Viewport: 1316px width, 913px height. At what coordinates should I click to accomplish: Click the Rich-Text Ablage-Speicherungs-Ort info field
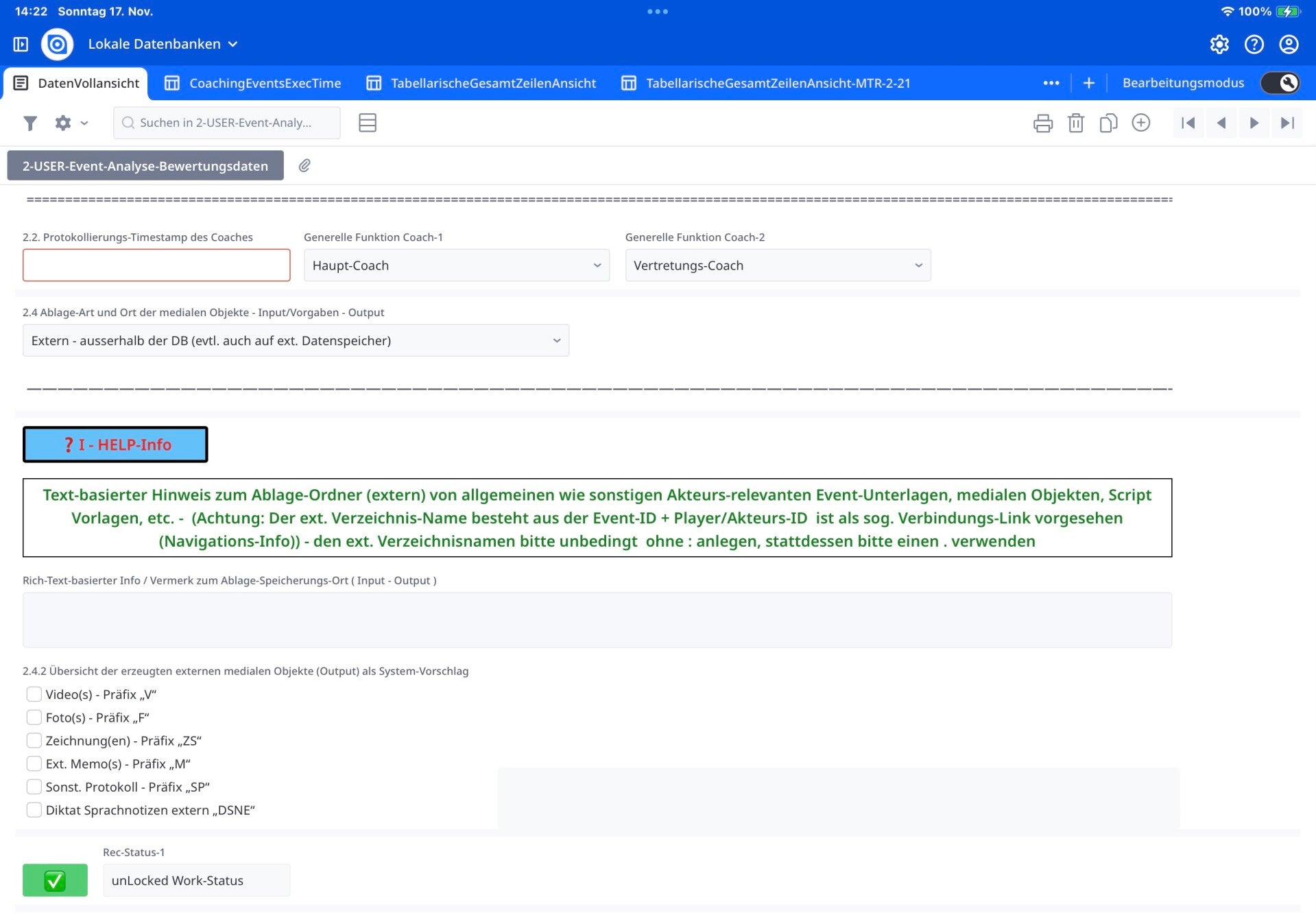[597, 620]
